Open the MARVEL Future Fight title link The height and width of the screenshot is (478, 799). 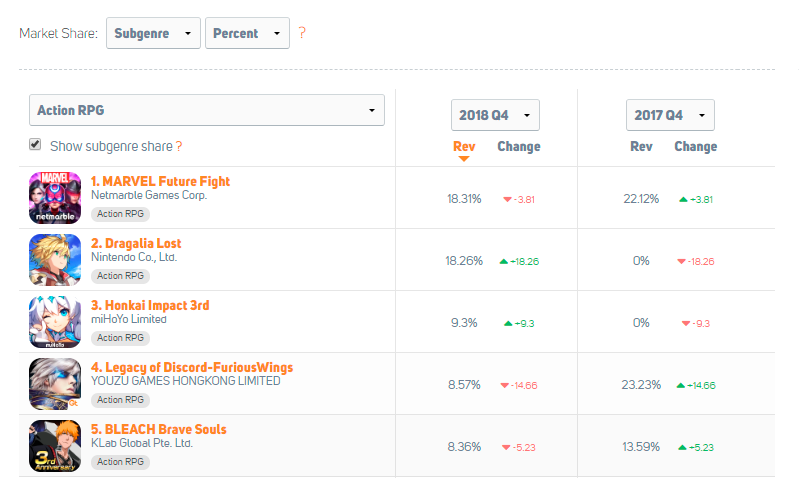pos(161,181)
